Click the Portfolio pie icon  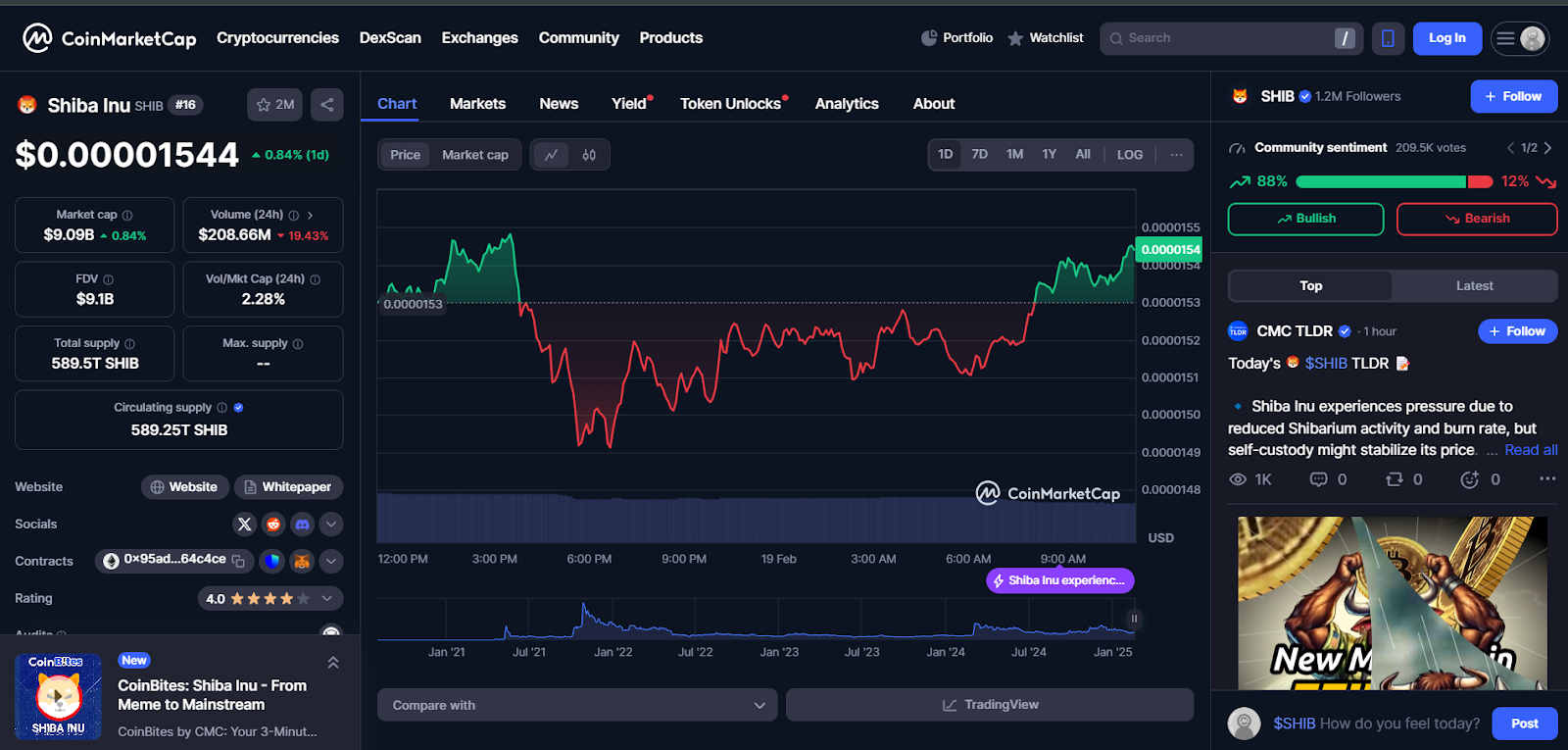(x=929, y=38)
